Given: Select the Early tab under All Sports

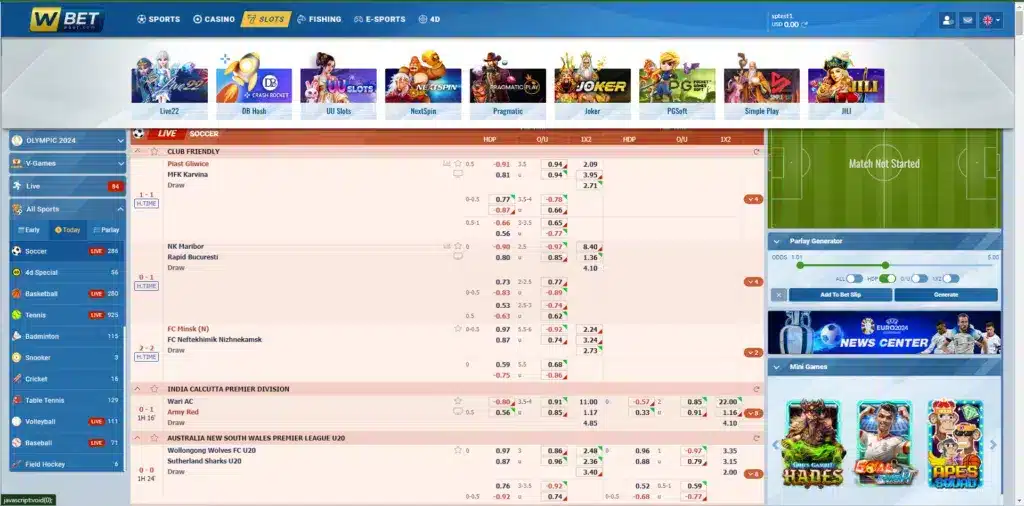Looking at the screenshot, I should pyautogui.click(x=28, y=230).
